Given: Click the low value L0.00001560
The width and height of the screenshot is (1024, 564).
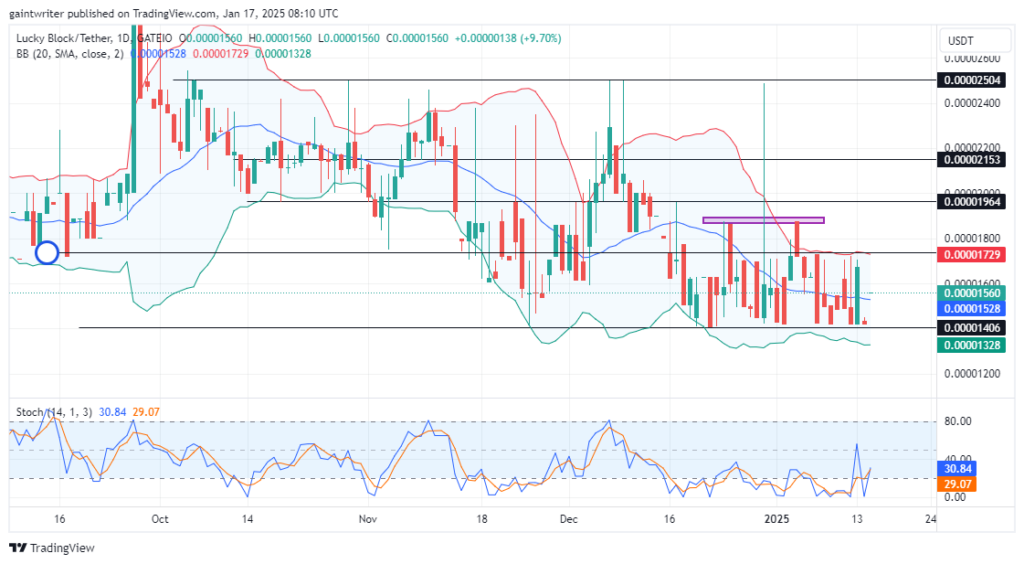Looking at the screenshot, I should [349, 39].
